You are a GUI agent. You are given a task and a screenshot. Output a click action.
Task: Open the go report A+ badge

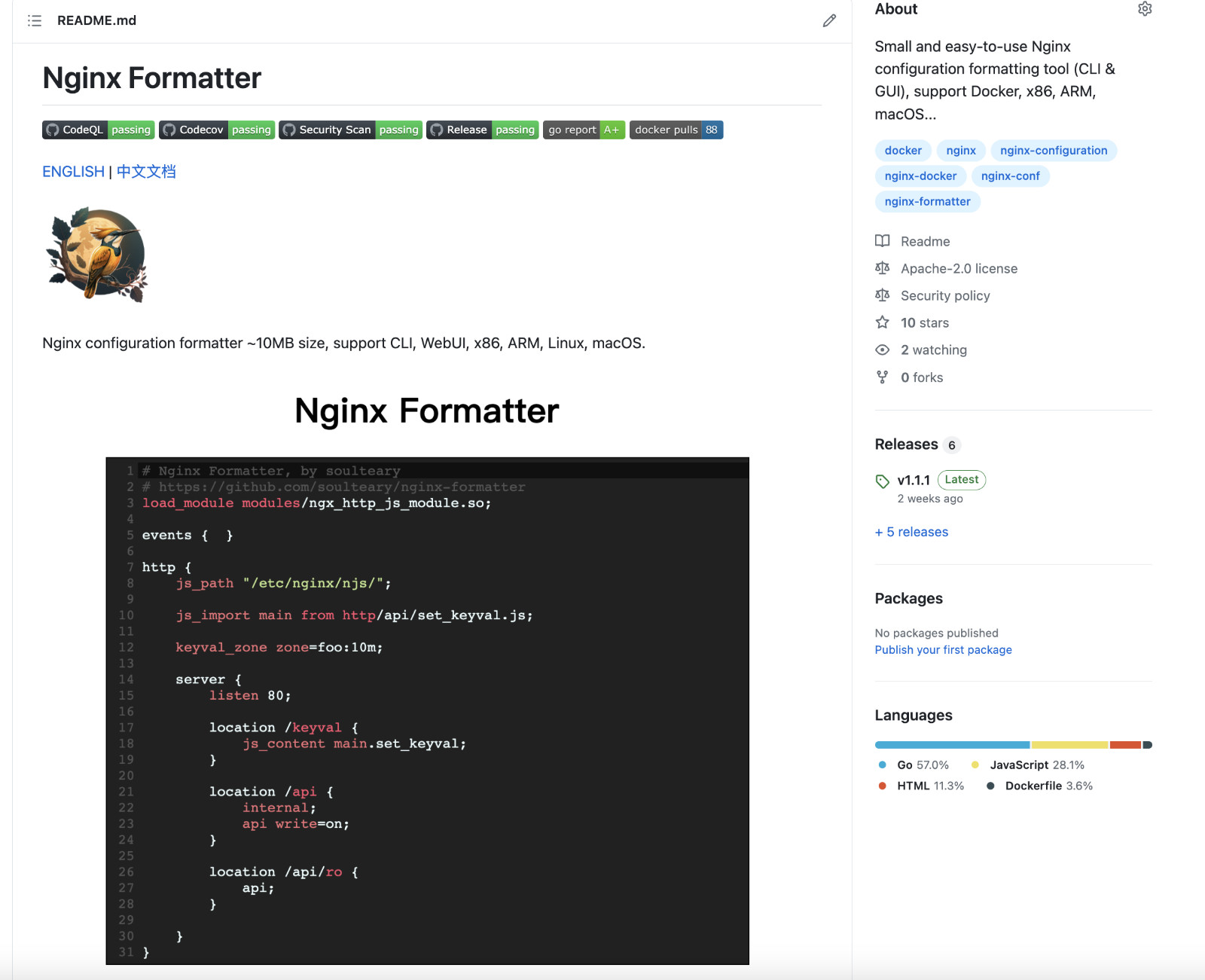(584, 130)
